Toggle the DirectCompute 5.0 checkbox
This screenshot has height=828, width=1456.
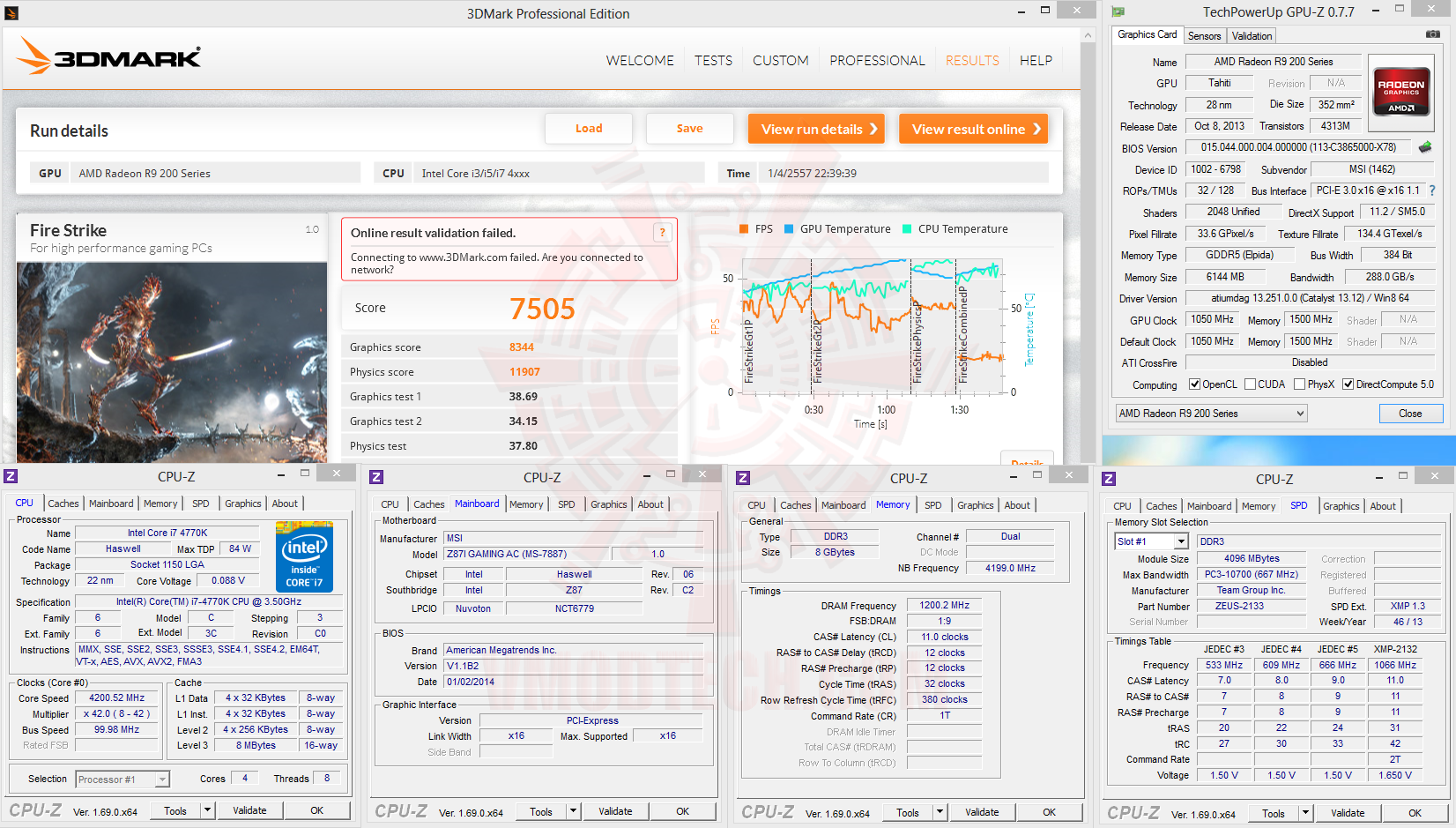coord(1348,384)
